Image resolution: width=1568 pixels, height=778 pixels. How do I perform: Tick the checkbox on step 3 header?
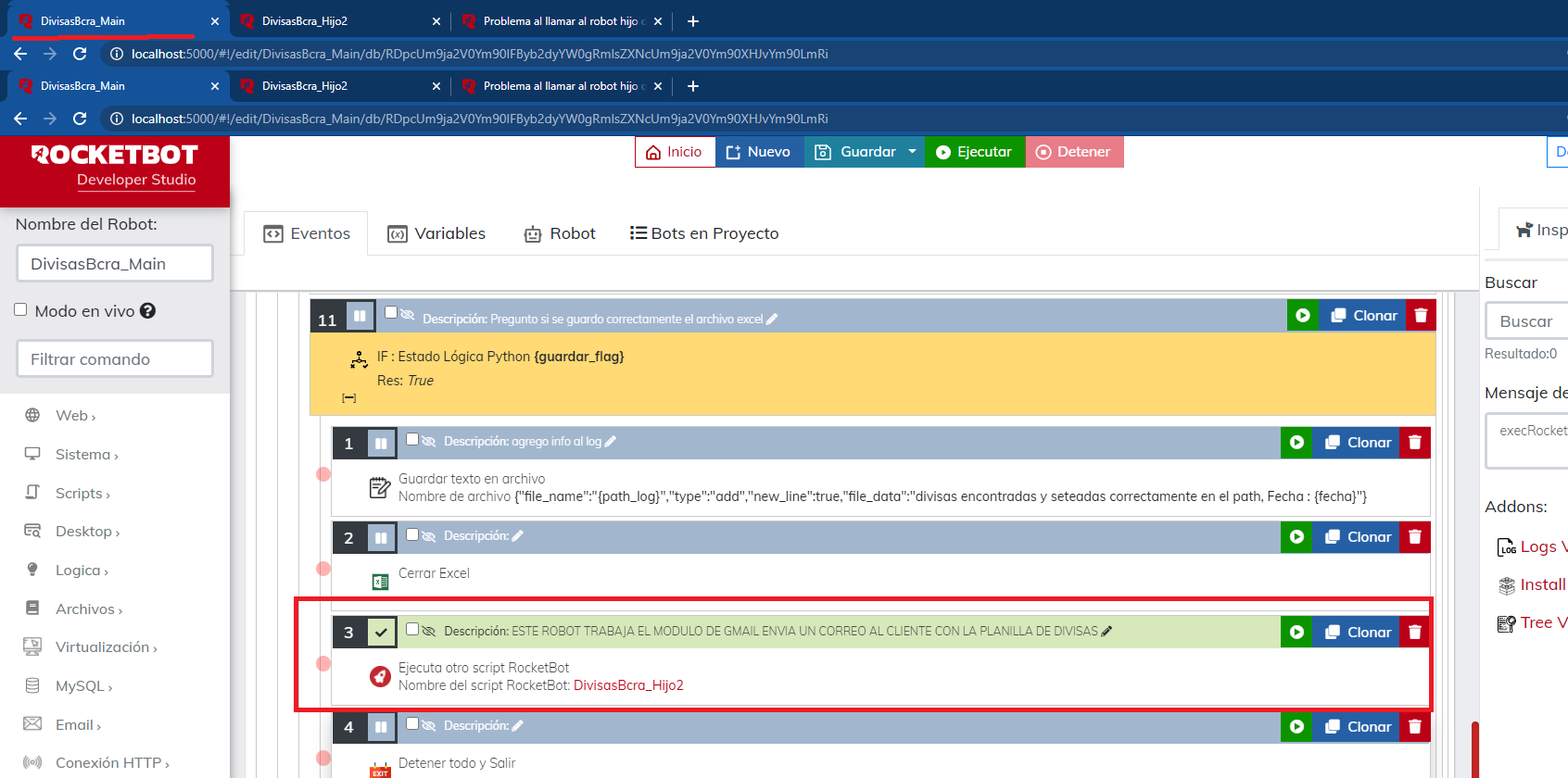point(412,629)
